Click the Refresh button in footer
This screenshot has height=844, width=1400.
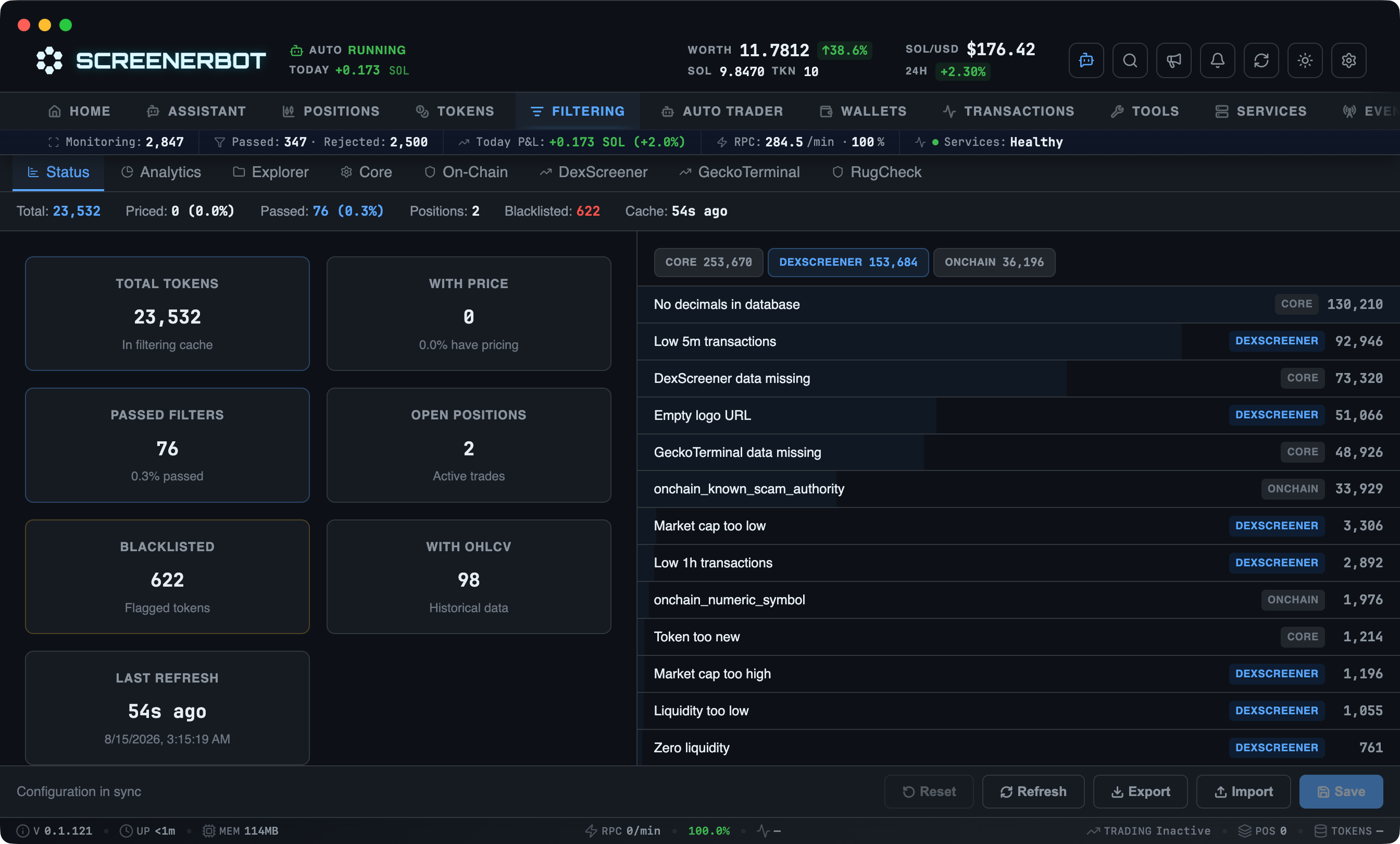(x=1033, y=791)
